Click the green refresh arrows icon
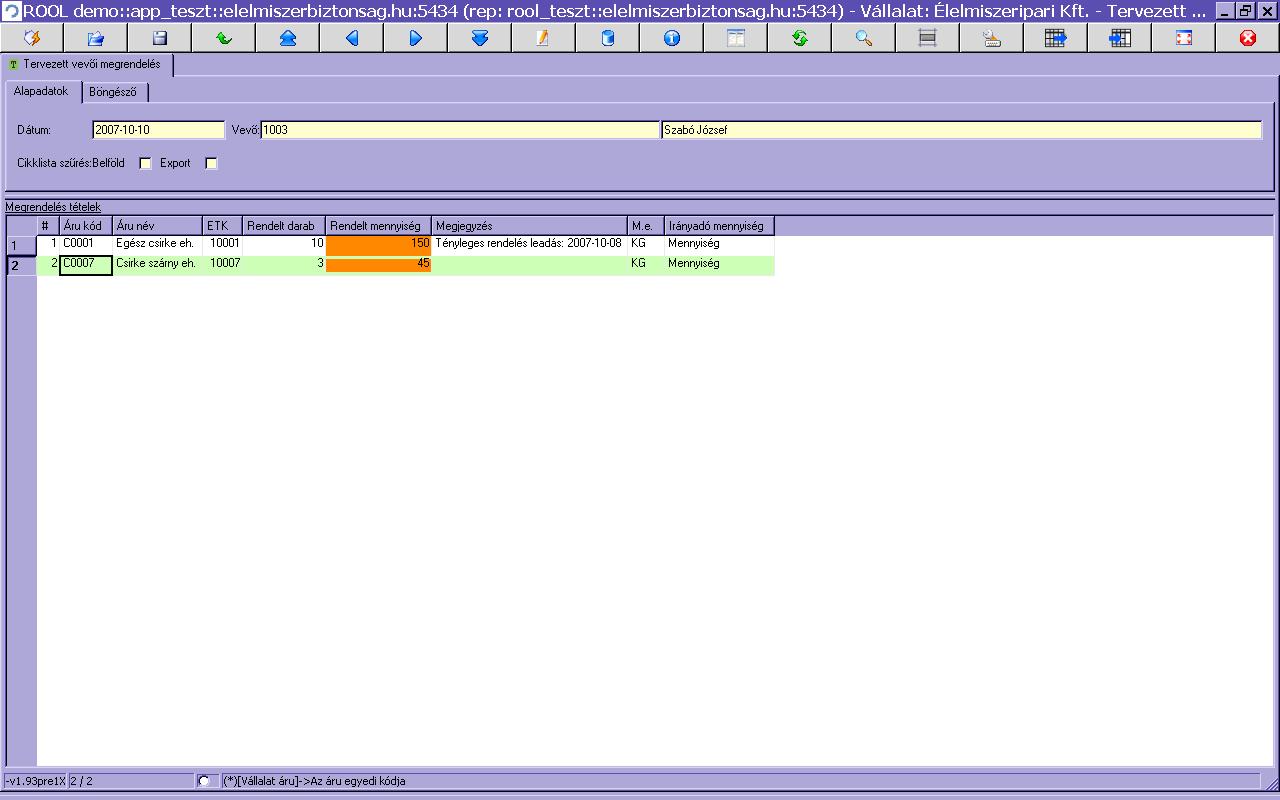Image resolution: width=1280 pixels, height=800 pixels. pos(800,38)
